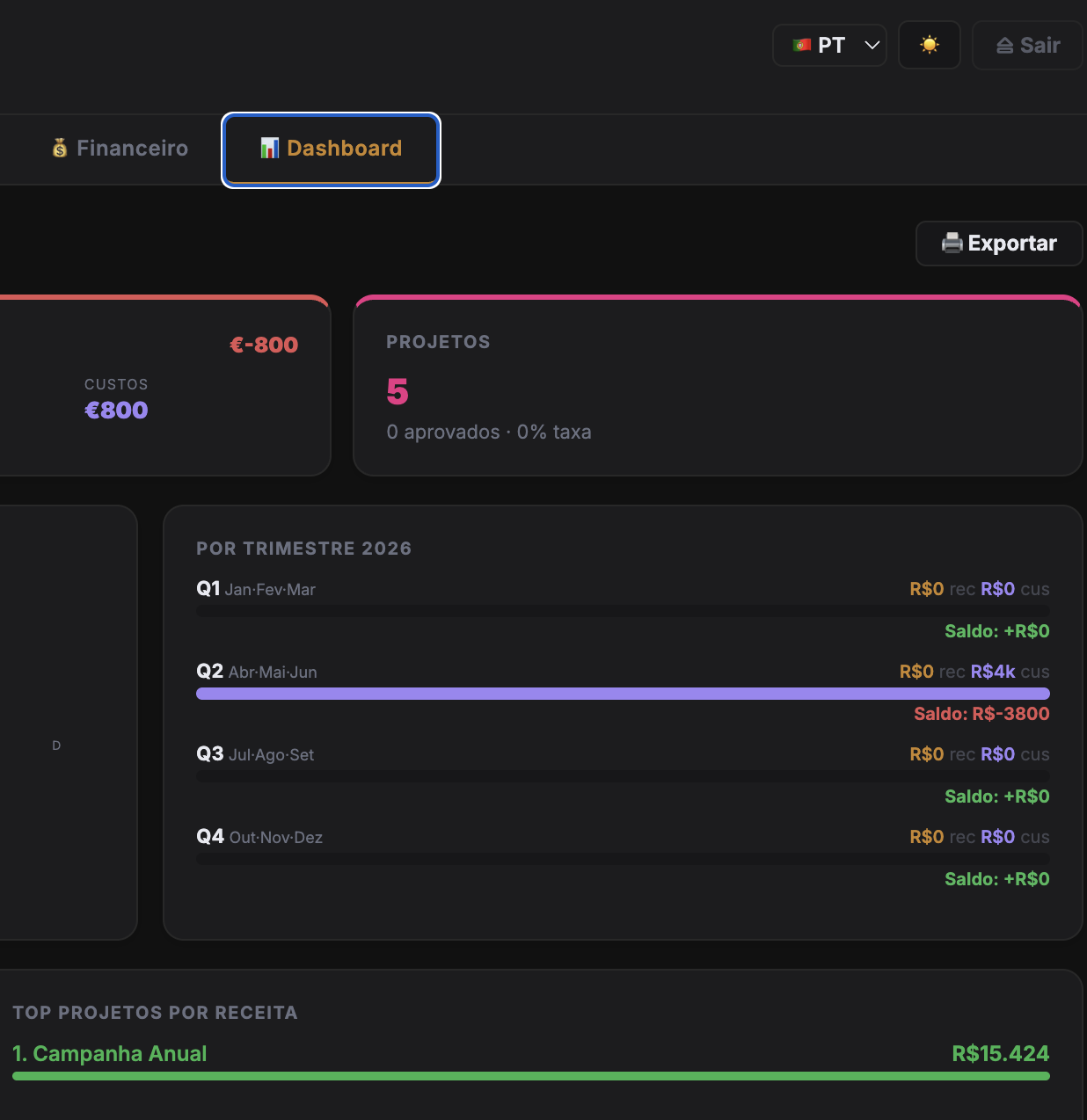Click the Q1 Jan·Fev·Mar row label

click(x=256, y=589)
